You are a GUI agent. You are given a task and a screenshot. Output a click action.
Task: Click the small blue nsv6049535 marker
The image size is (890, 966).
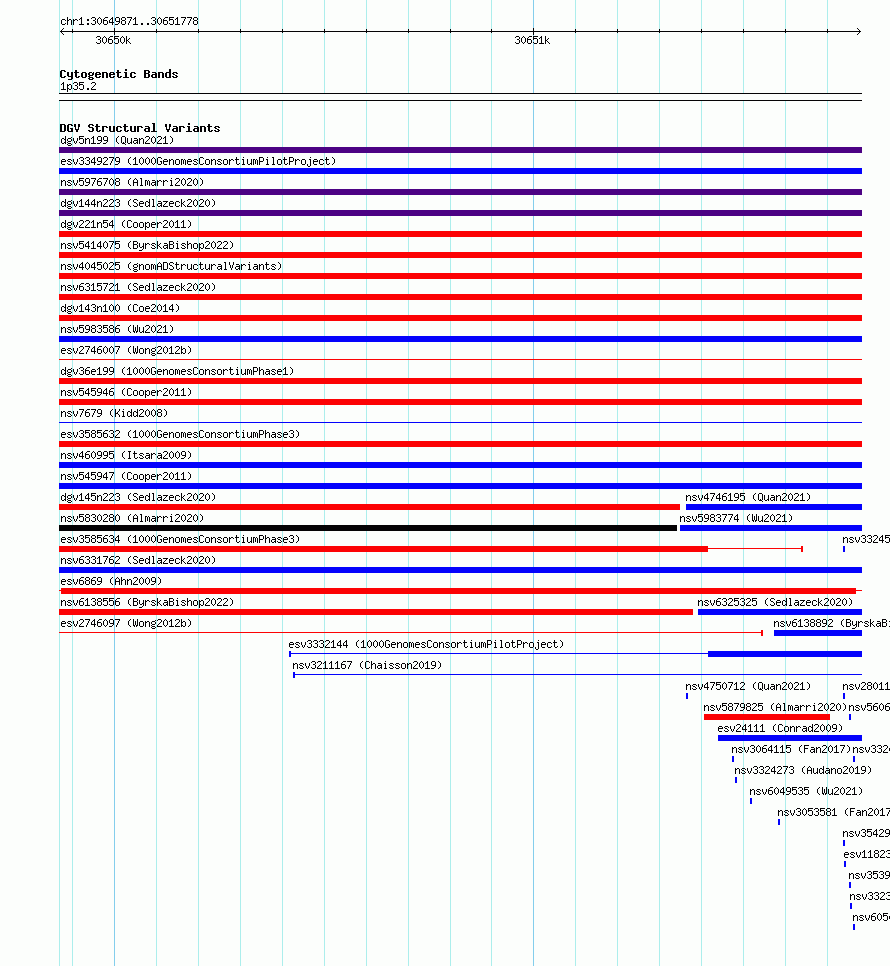tap(750, 801)
